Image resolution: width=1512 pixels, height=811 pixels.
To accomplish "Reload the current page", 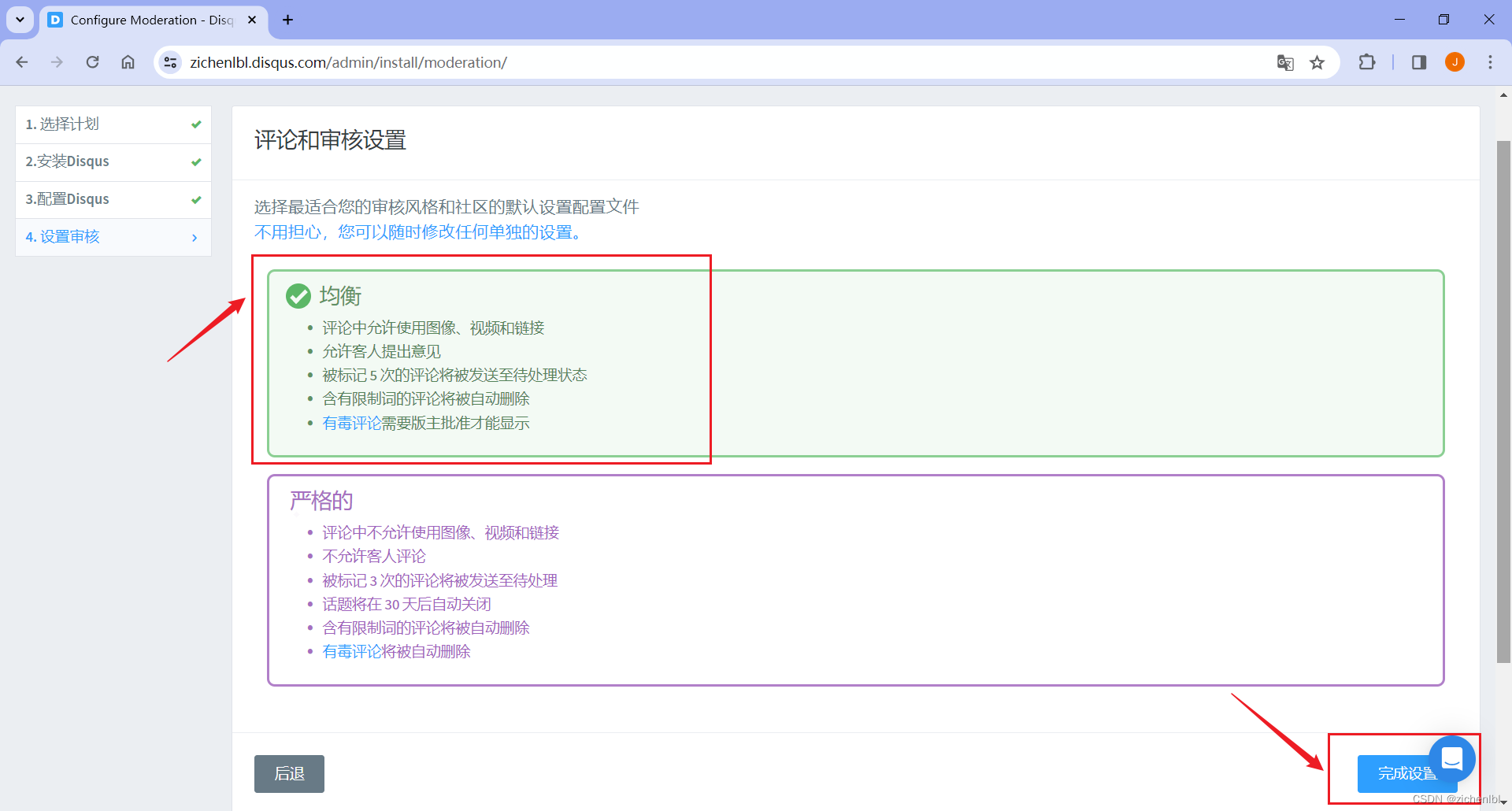I will tap(92, 62).
